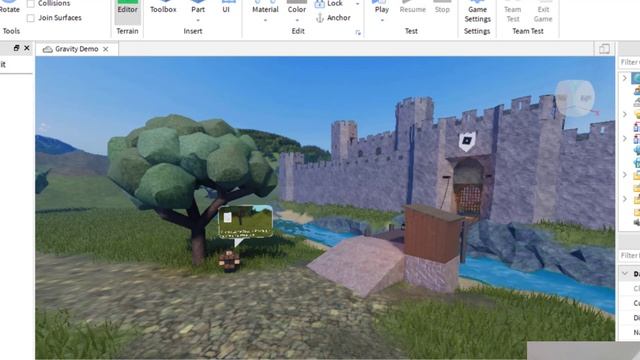Expand the Workspace node in Explorer
Screen dimensions: 640x360
pos(624,78)
